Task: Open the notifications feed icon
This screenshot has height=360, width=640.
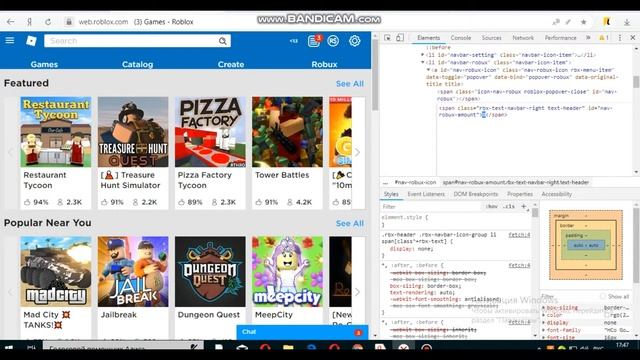Action: [x=314, y=41]
